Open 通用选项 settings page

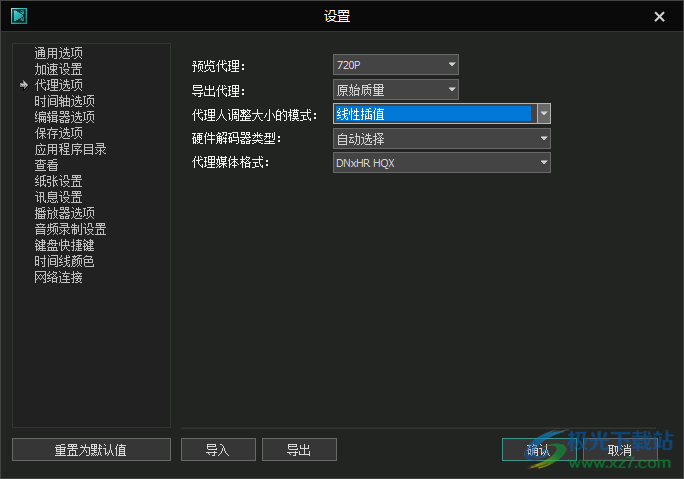pos(58,53)
